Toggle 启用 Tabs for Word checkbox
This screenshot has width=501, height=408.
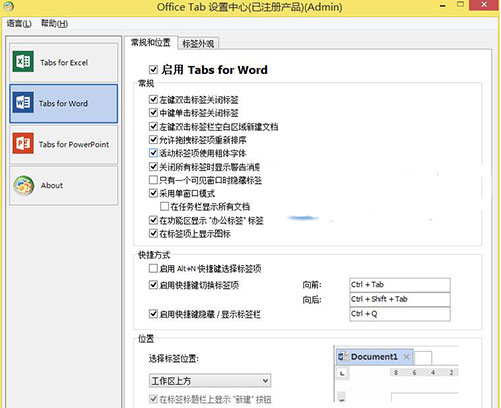tap(153, 70)
